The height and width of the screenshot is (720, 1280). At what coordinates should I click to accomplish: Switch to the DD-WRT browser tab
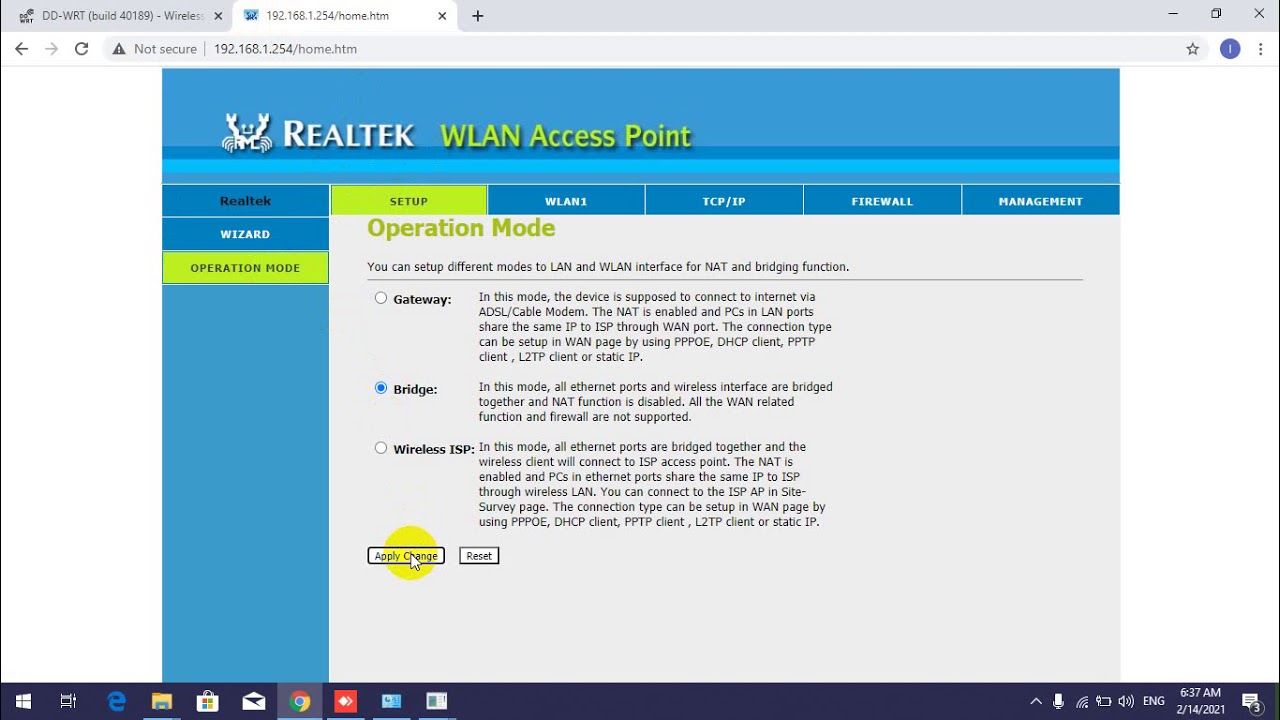pos(116,16)
